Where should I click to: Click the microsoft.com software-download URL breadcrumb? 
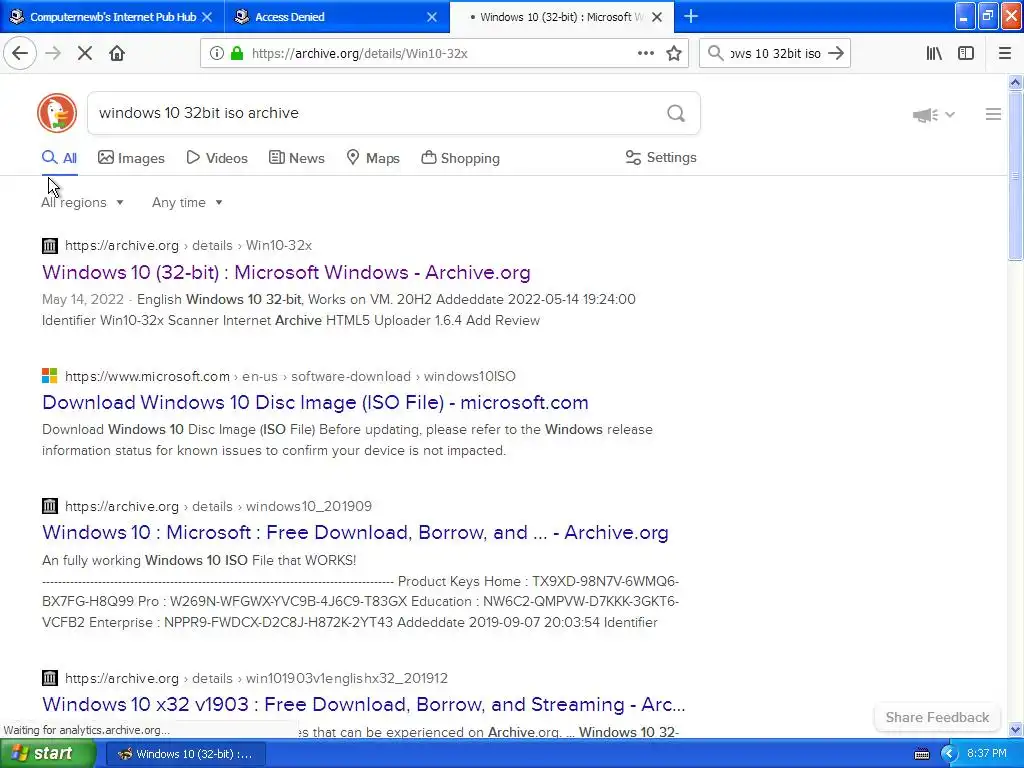tap(290, 376)
